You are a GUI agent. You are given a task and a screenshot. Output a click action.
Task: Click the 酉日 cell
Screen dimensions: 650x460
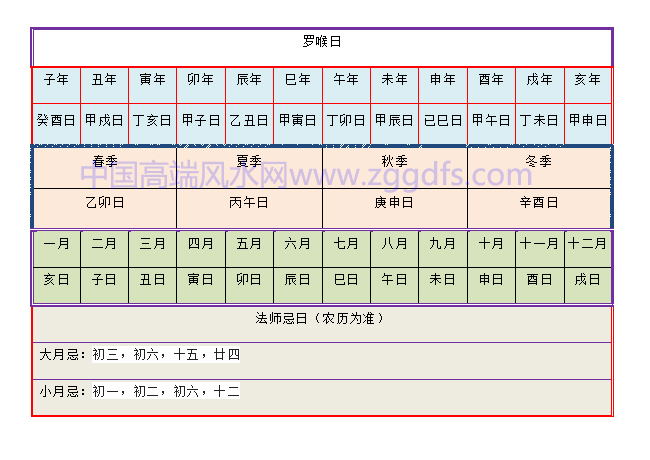coord(540,285)
